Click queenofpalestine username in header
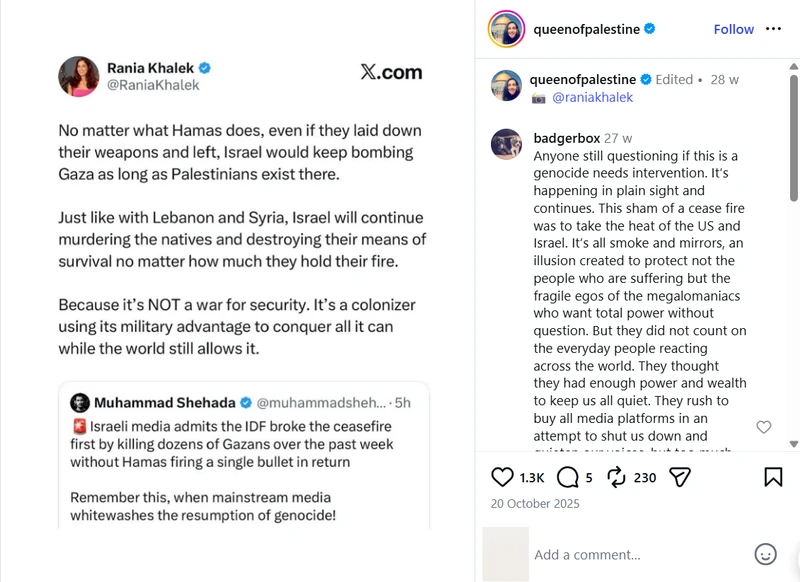 click(586, 29)
